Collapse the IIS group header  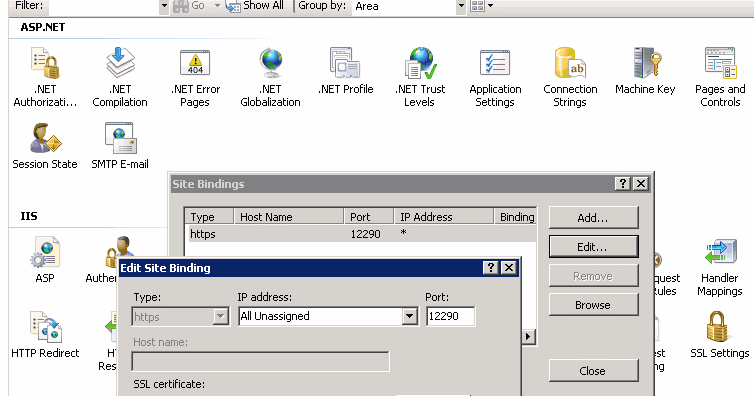(x=29, y=216)
